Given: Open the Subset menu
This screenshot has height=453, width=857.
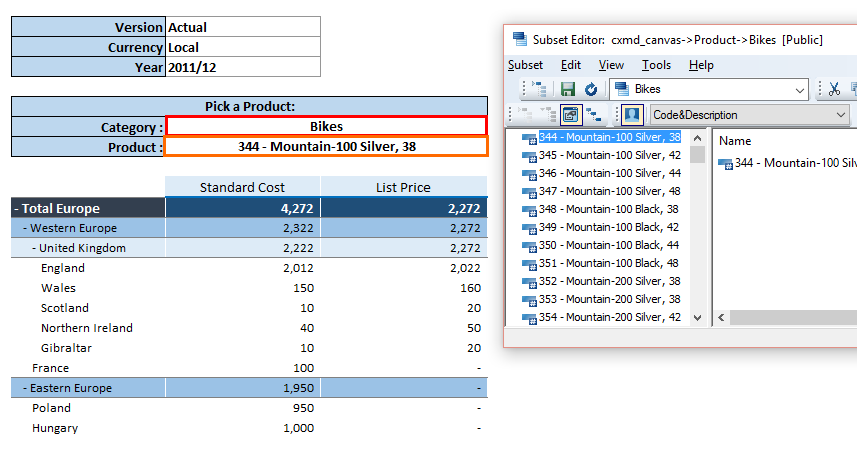Looking at the screenshot, I should pyautogui.click(x=525, y=65).
